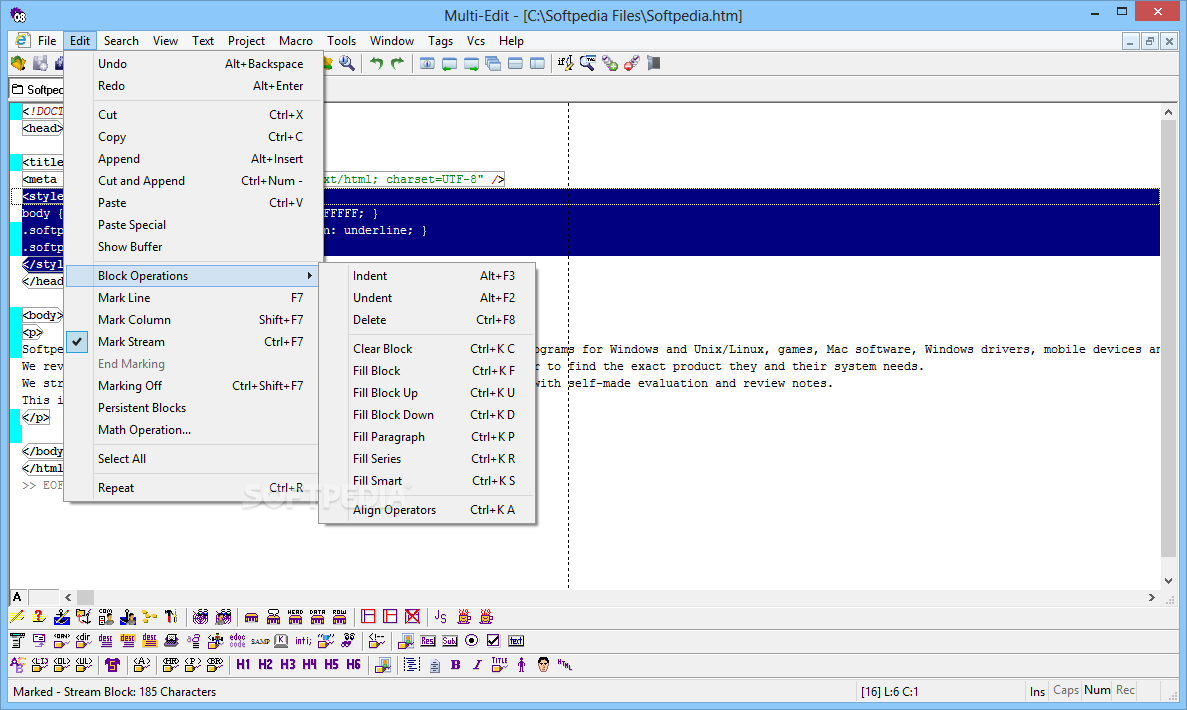Click the green Undo arrow in toolbar

pyautogui.click(x=376, y=63)
